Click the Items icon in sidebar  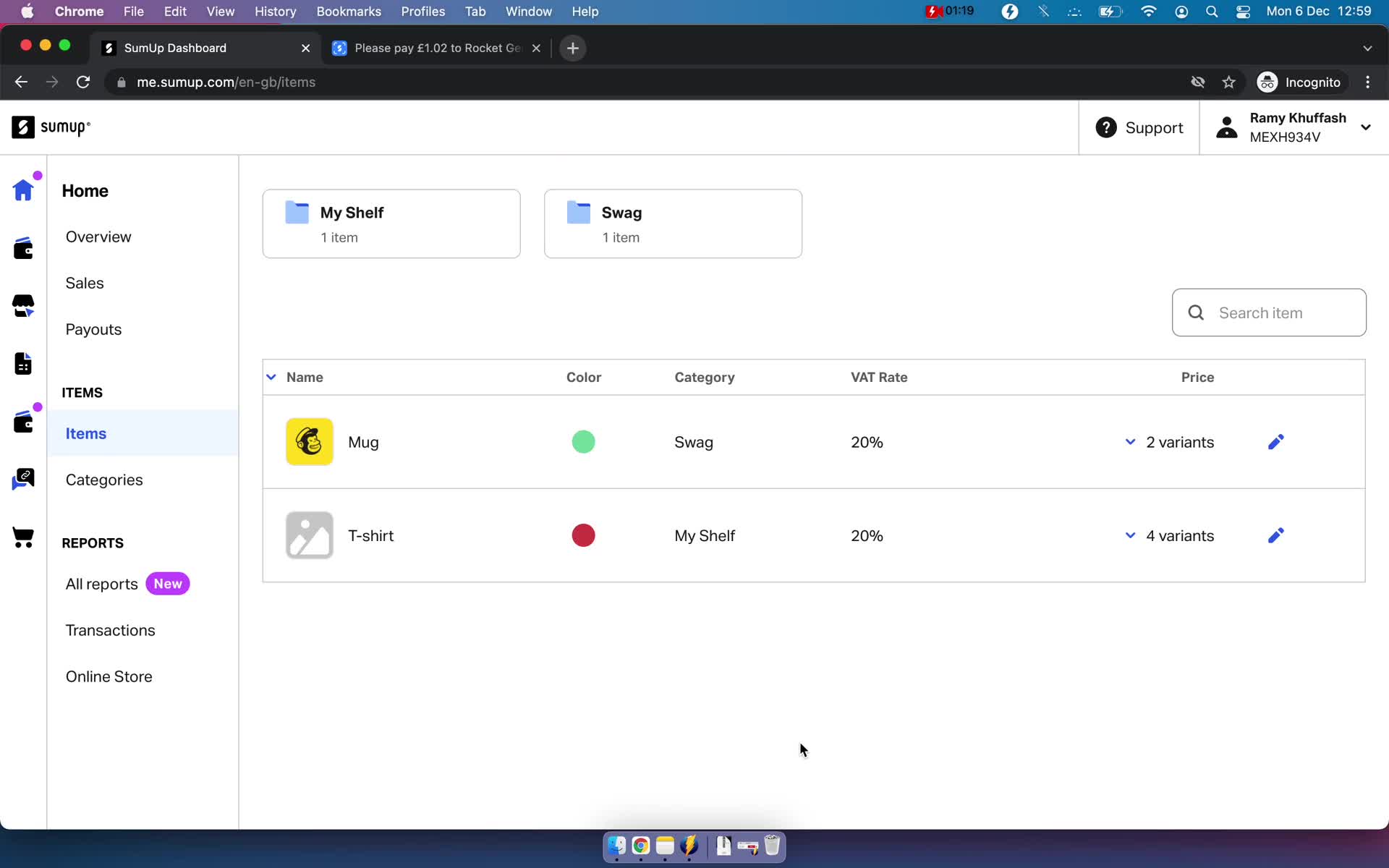(23, 421)
